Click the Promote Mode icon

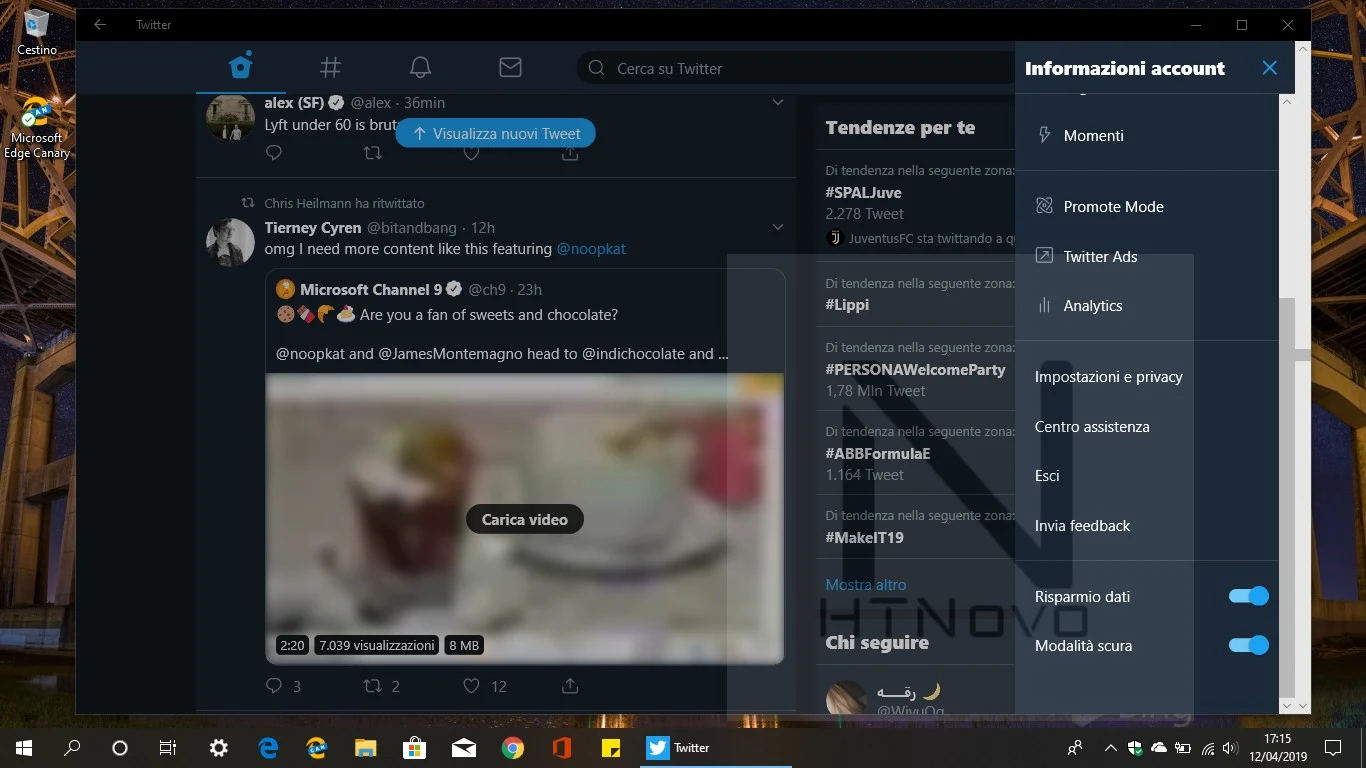(x=1044, y=206)
